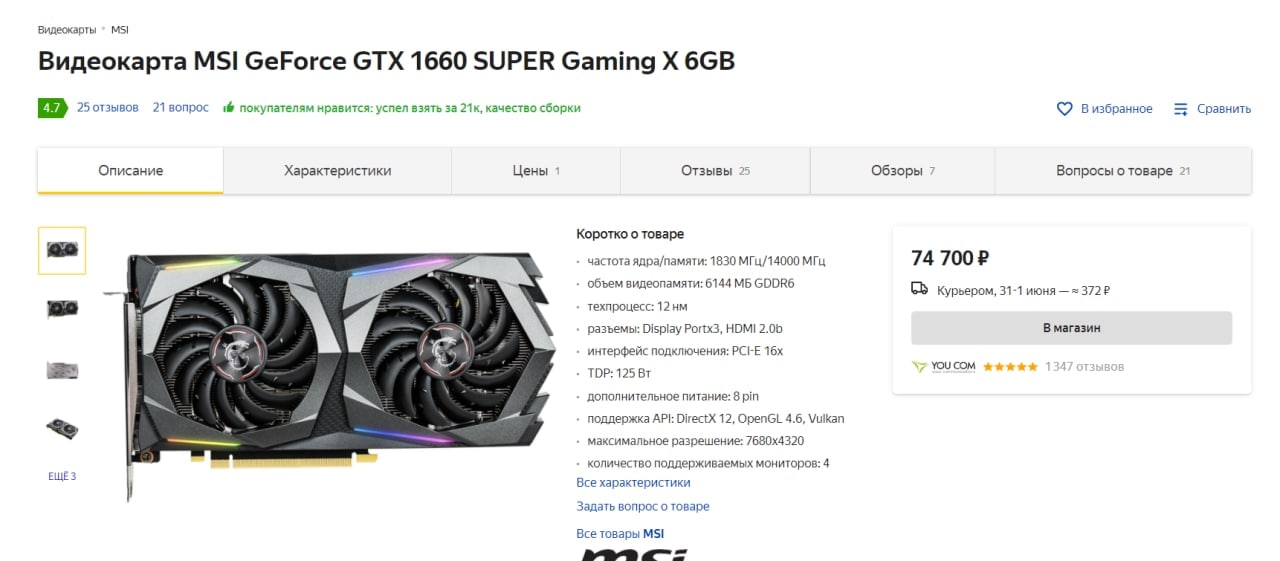Switch to the Отзывы tab
Image resolution: width=1280 pixels, height=561 pixels.
point(715,171)
